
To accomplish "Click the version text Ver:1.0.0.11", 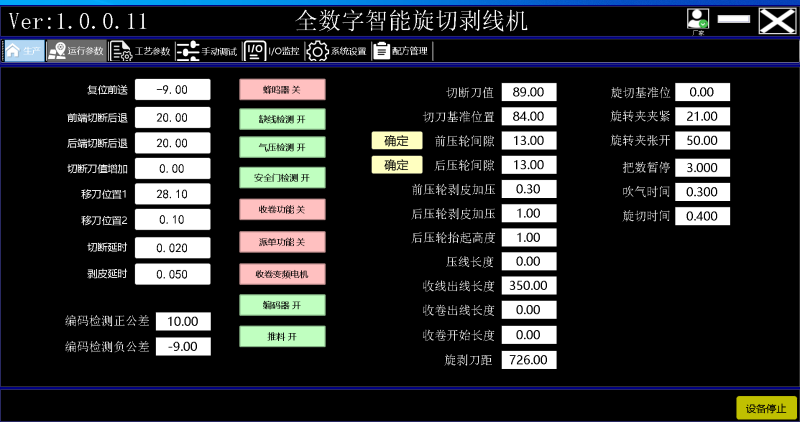I will (78, 21).
